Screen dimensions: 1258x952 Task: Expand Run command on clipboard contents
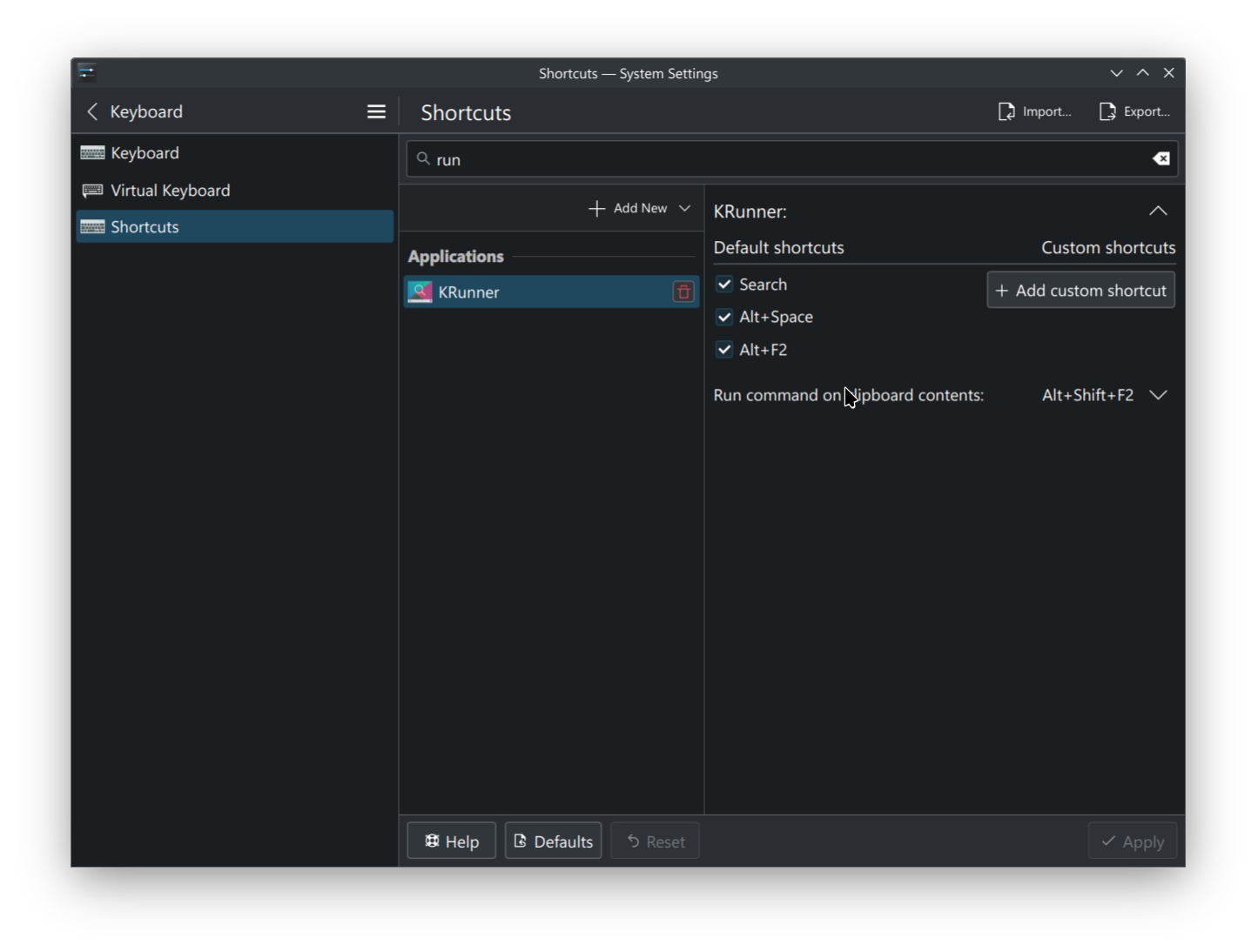tap(1158, 395)
